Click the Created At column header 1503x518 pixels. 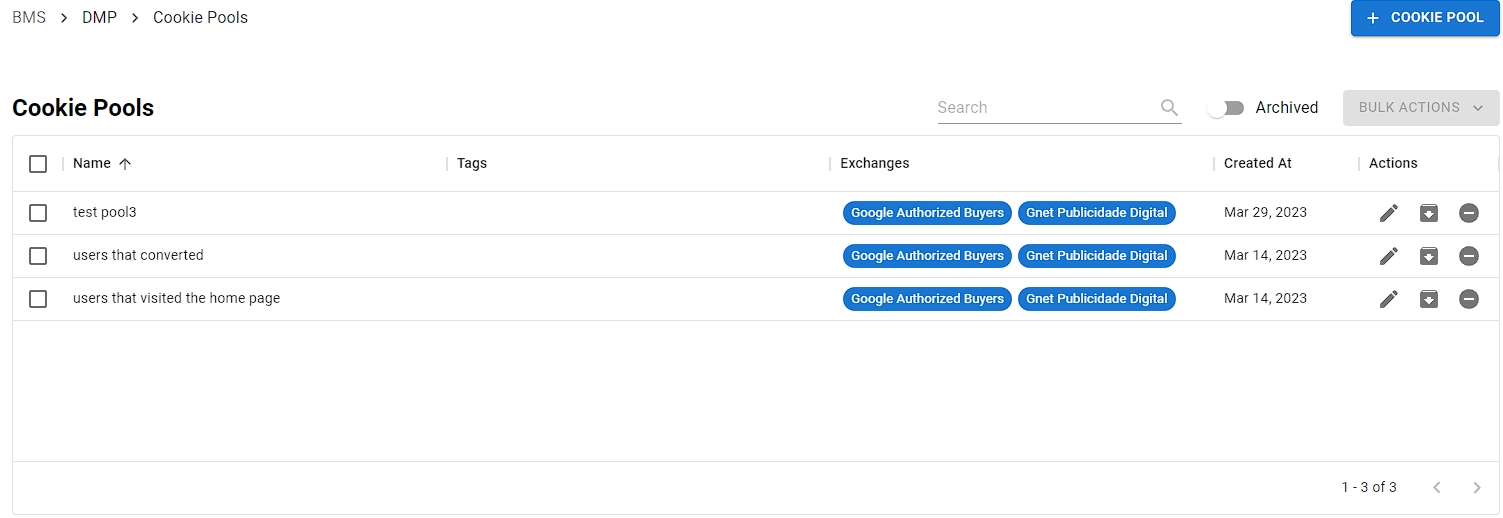point(1257,164)
